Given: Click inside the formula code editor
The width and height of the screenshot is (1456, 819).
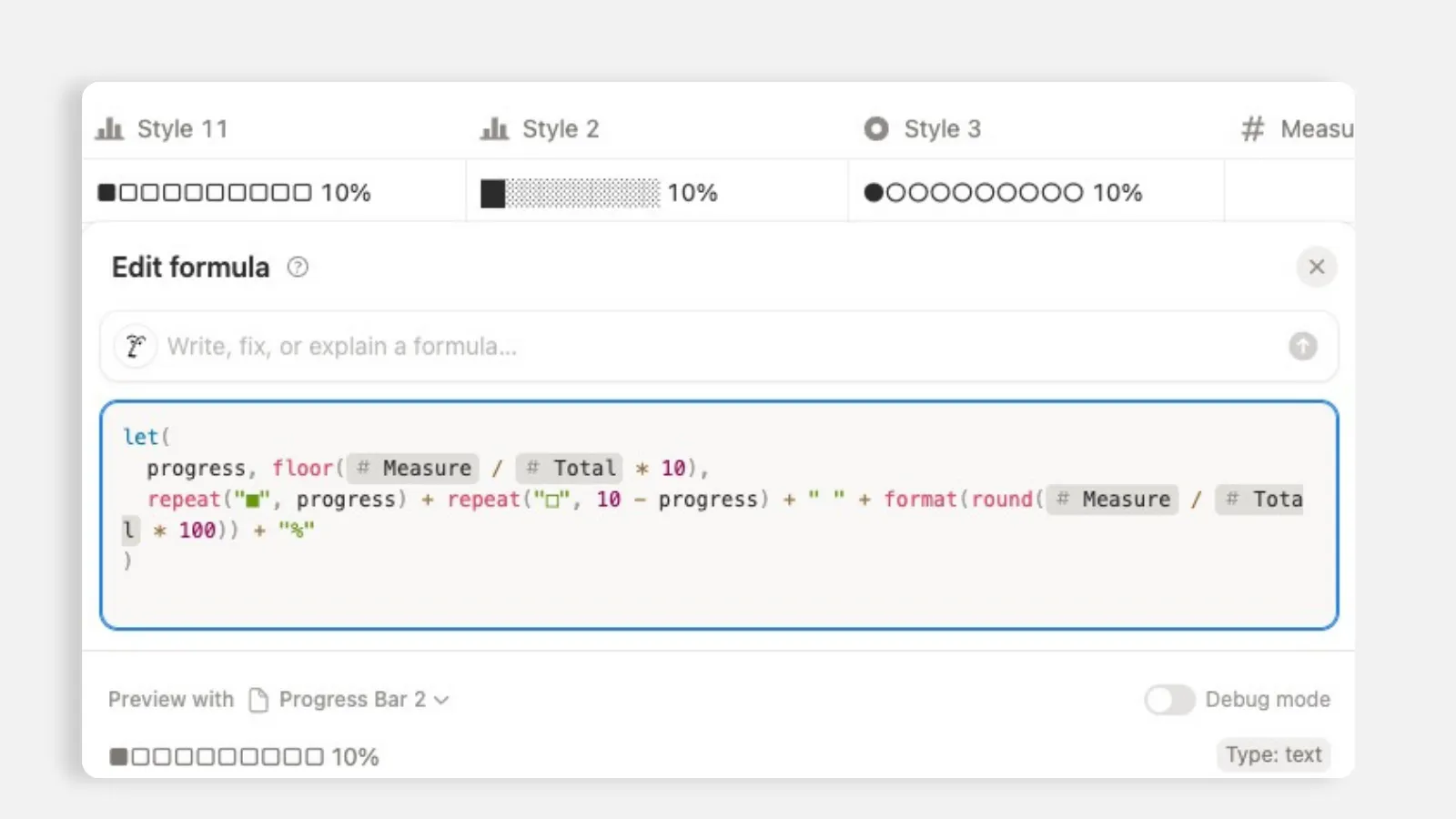Looking at the screenshot, I should (719, 515).
